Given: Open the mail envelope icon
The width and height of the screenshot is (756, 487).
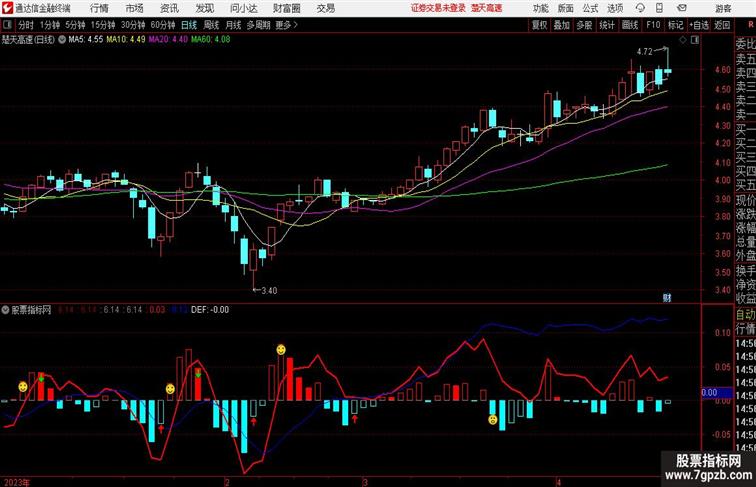Looking at the screenshot, I should [682, 8].
